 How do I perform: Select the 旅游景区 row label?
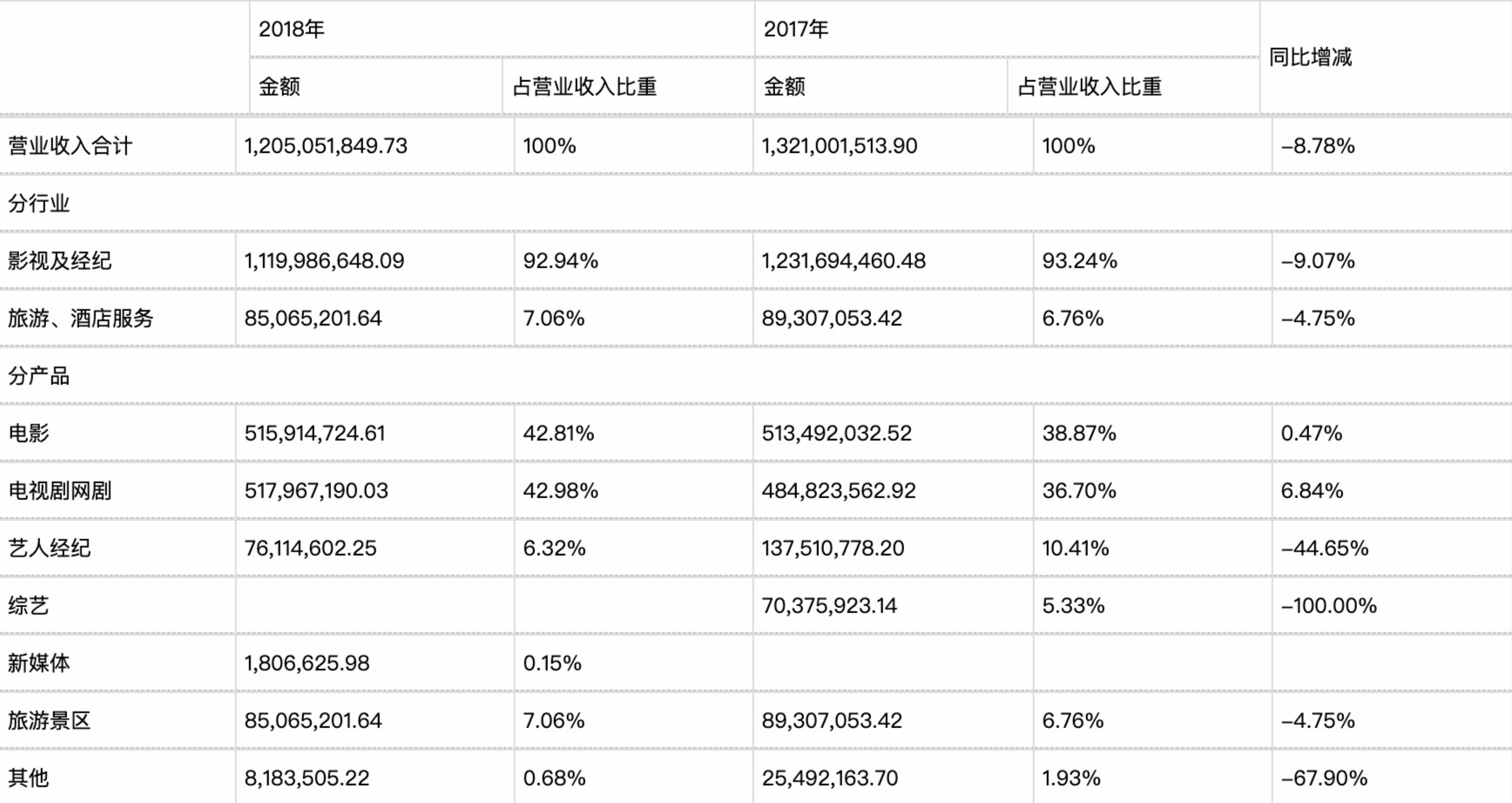coord(50,720)
